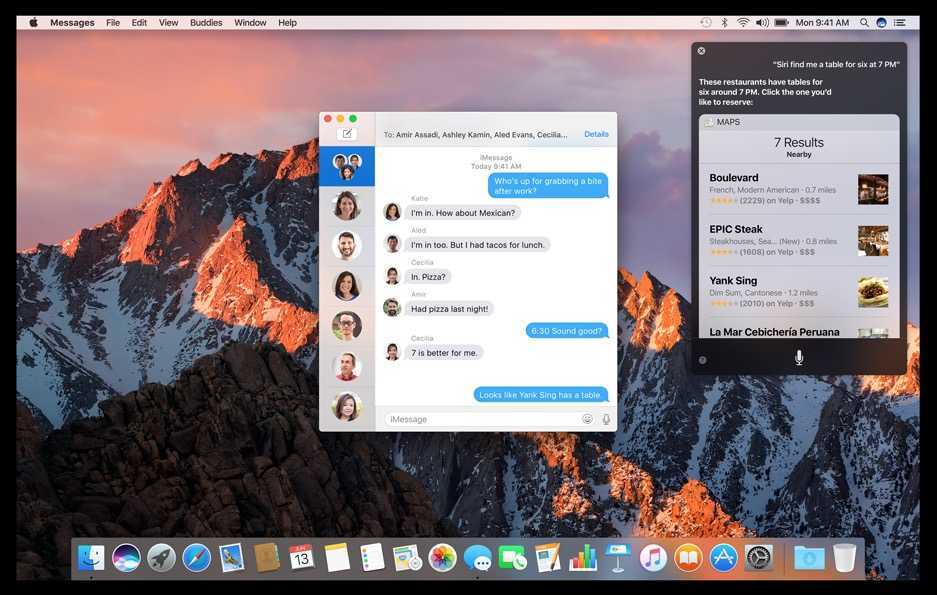Open Downloads folder in Dock
Viewport: 937px width, 595px height.
coord(809,558)
